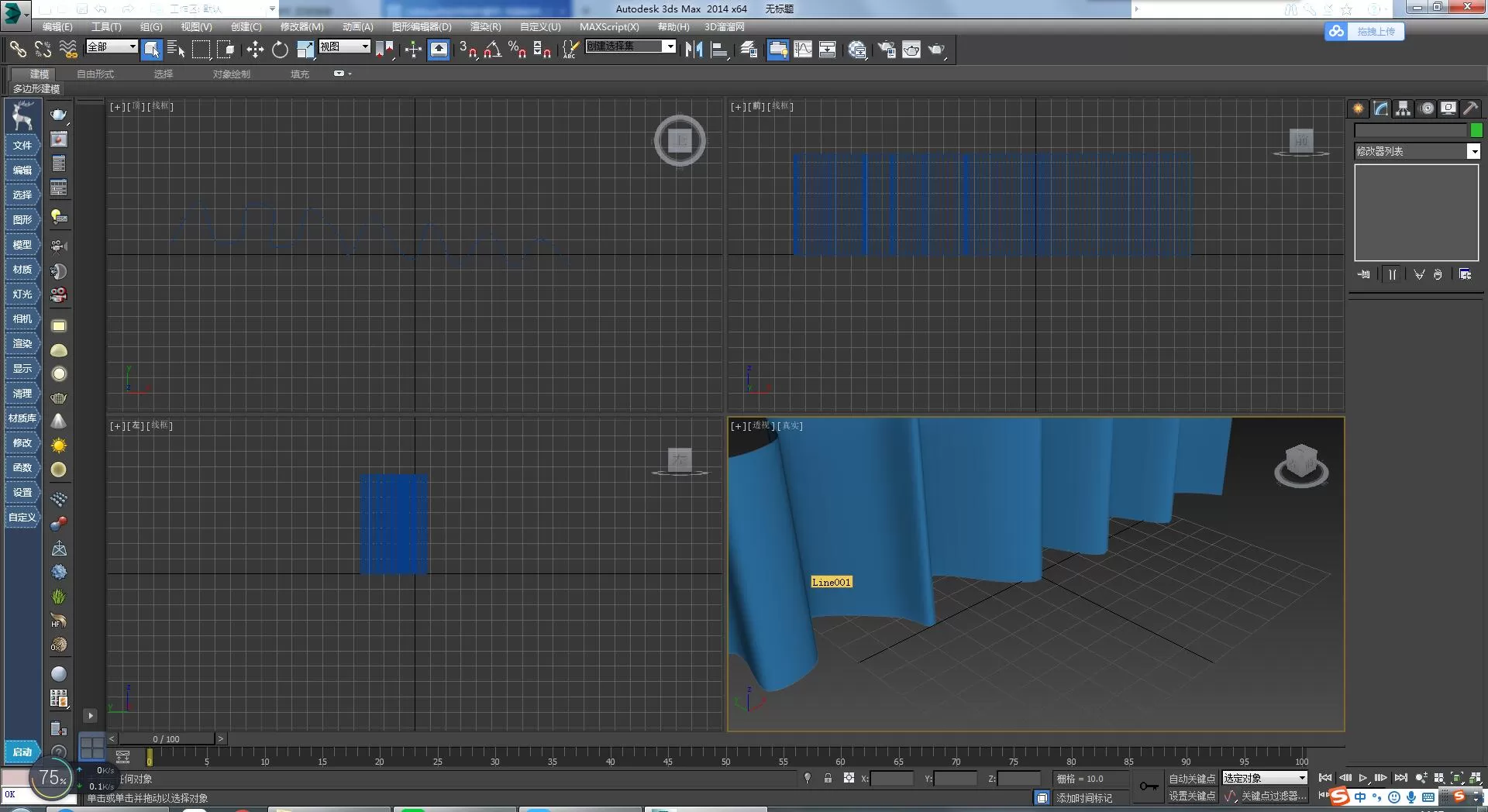Click the sun light icon in left strip
The image size is (1488, 812).
tap(59, 446)
